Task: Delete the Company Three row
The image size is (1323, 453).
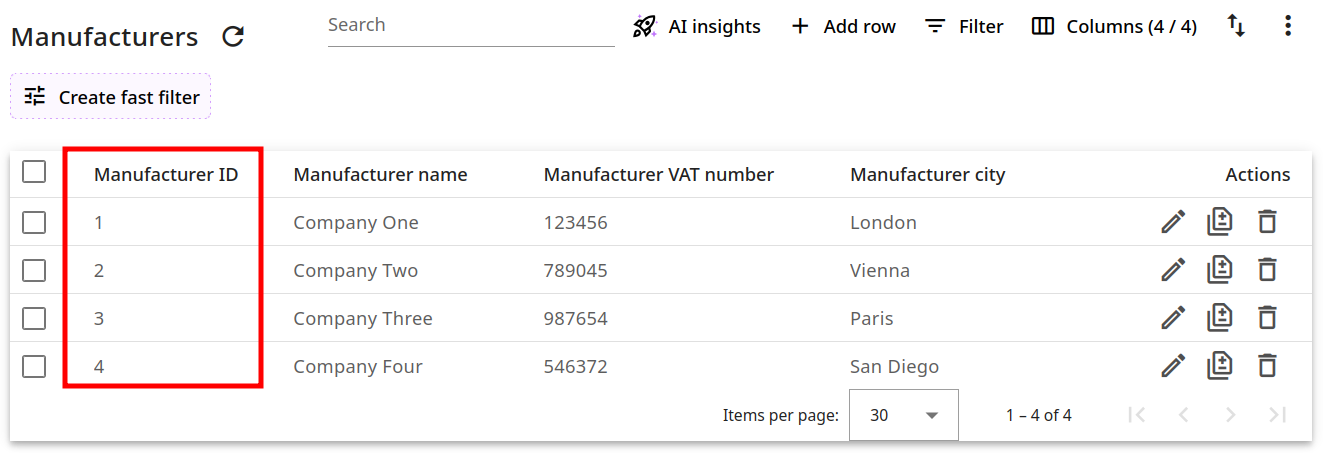Action: pos(1267,318)
